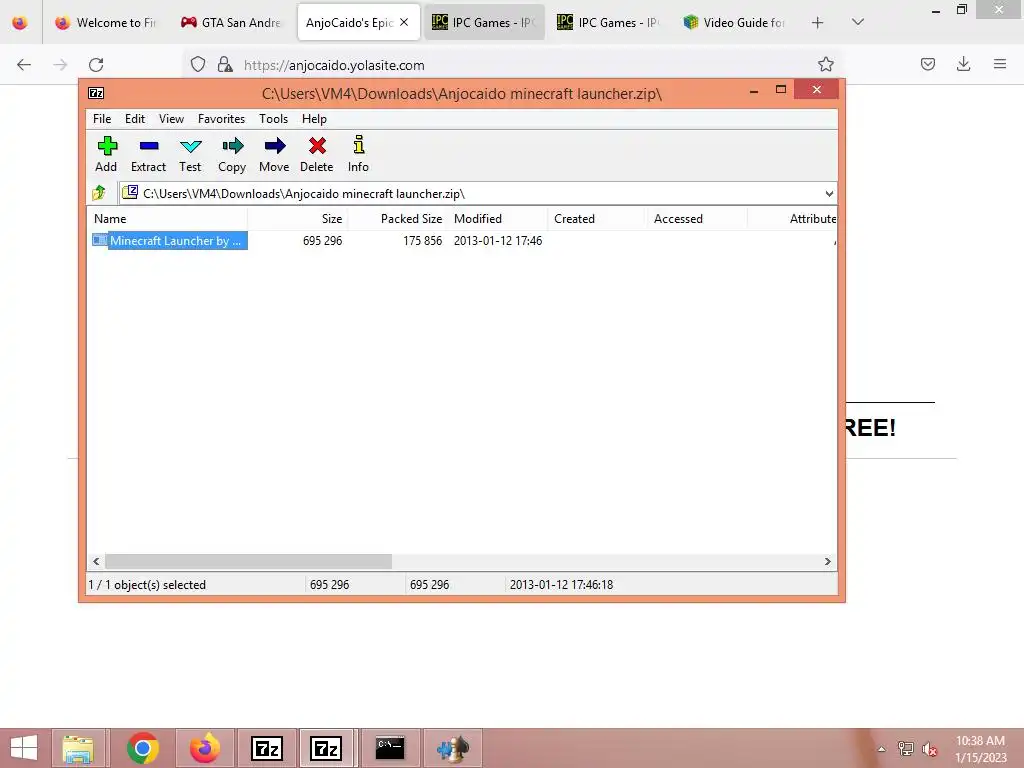Click the file size value 695 296
The width and height of the screenshot is (1024, 768).
(322, 240)
